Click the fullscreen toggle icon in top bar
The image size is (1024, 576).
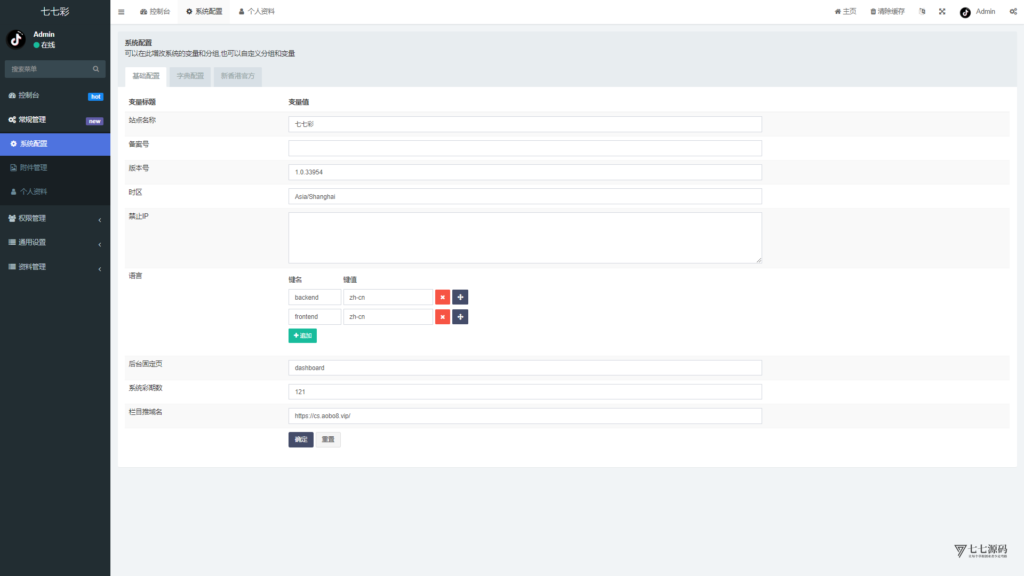(x=942, y=12)
